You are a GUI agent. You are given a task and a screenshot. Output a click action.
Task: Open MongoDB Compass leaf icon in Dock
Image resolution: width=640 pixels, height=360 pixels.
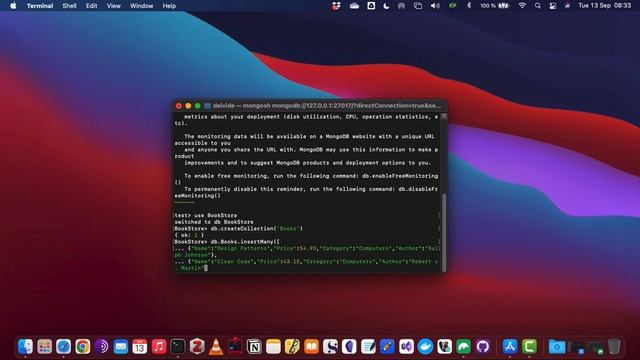(463, 347)
